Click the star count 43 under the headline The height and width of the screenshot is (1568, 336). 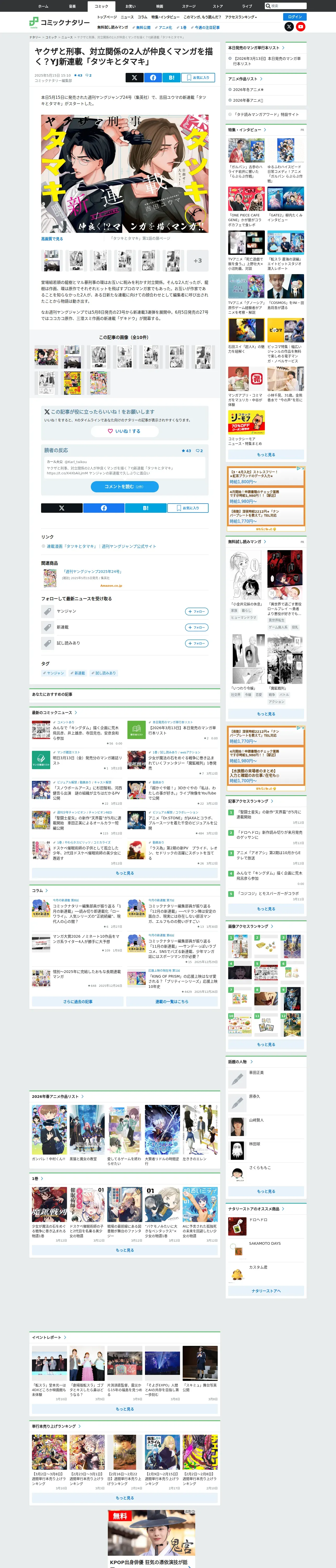78,76
